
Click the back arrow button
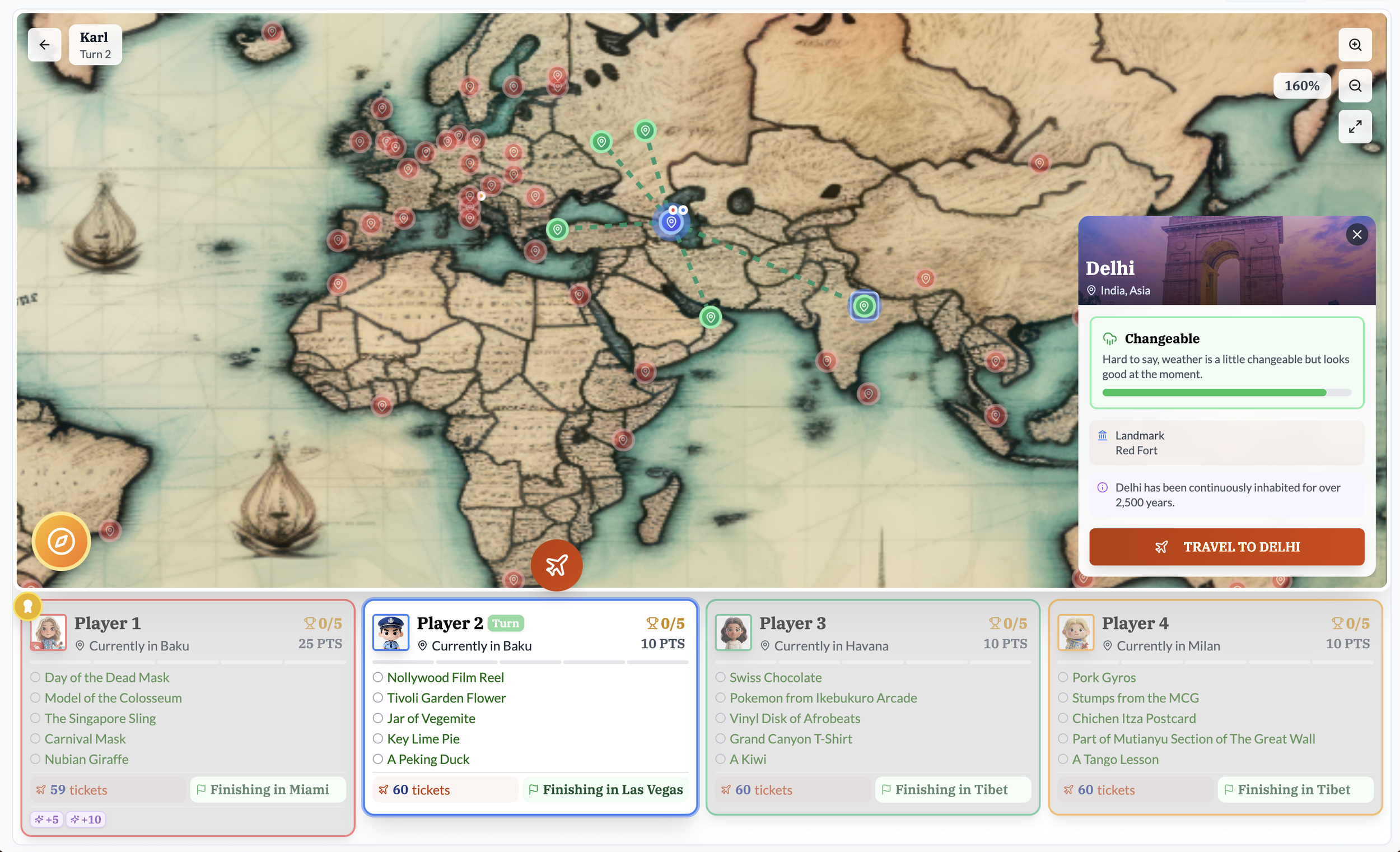click(44, 44)
